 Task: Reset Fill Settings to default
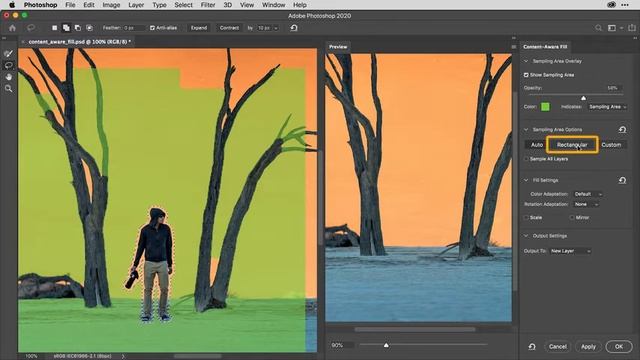pos(622,180)
